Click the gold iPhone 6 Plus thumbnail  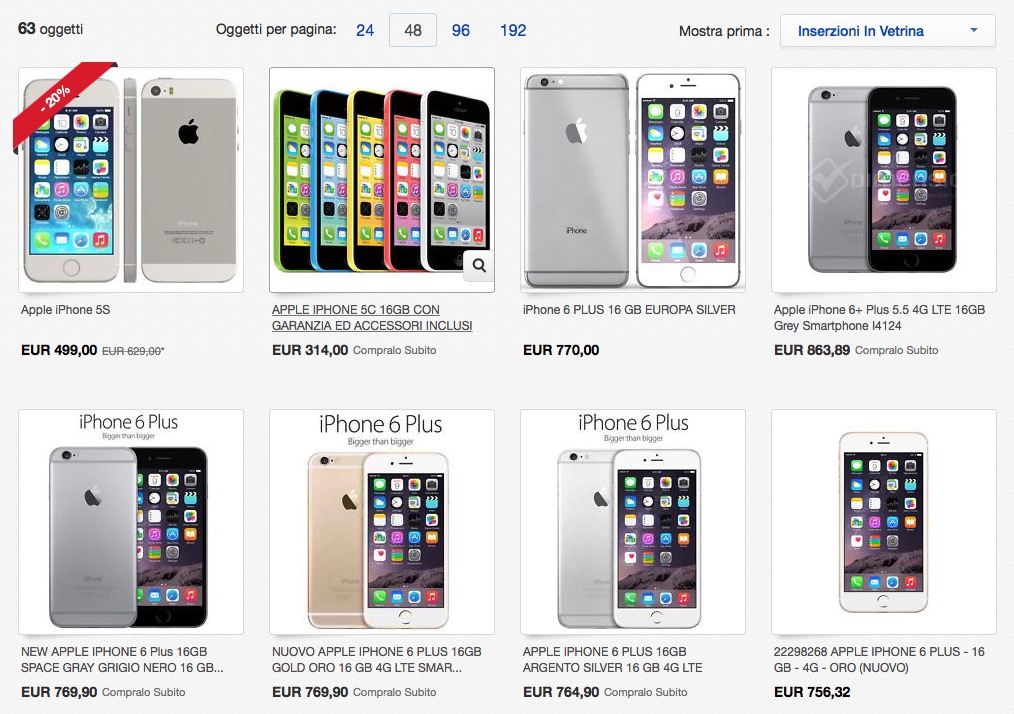click(x=382, y=521)
